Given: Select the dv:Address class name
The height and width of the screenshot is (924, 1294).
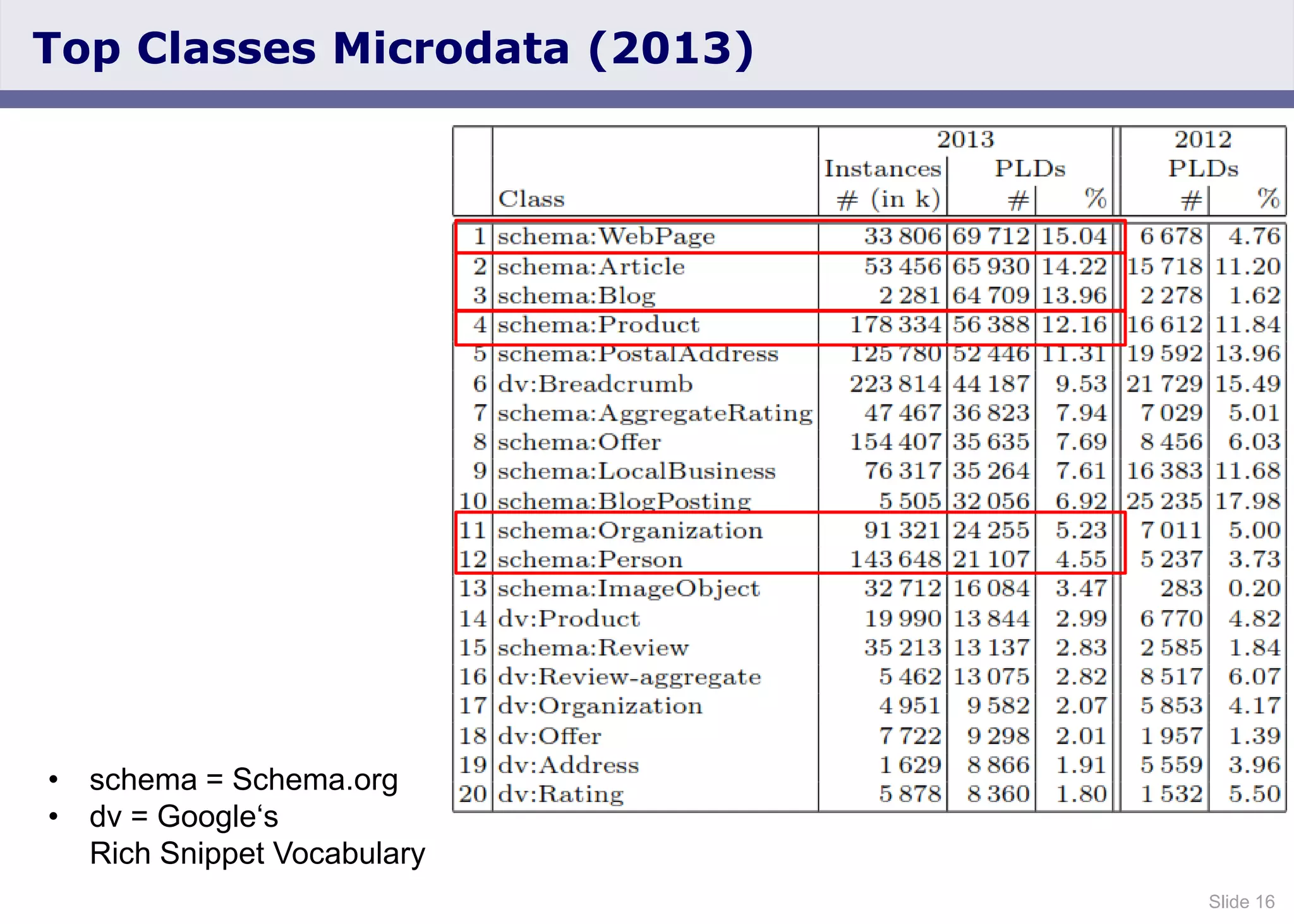Looking at the screenshot, I should (x=568, y=765).
